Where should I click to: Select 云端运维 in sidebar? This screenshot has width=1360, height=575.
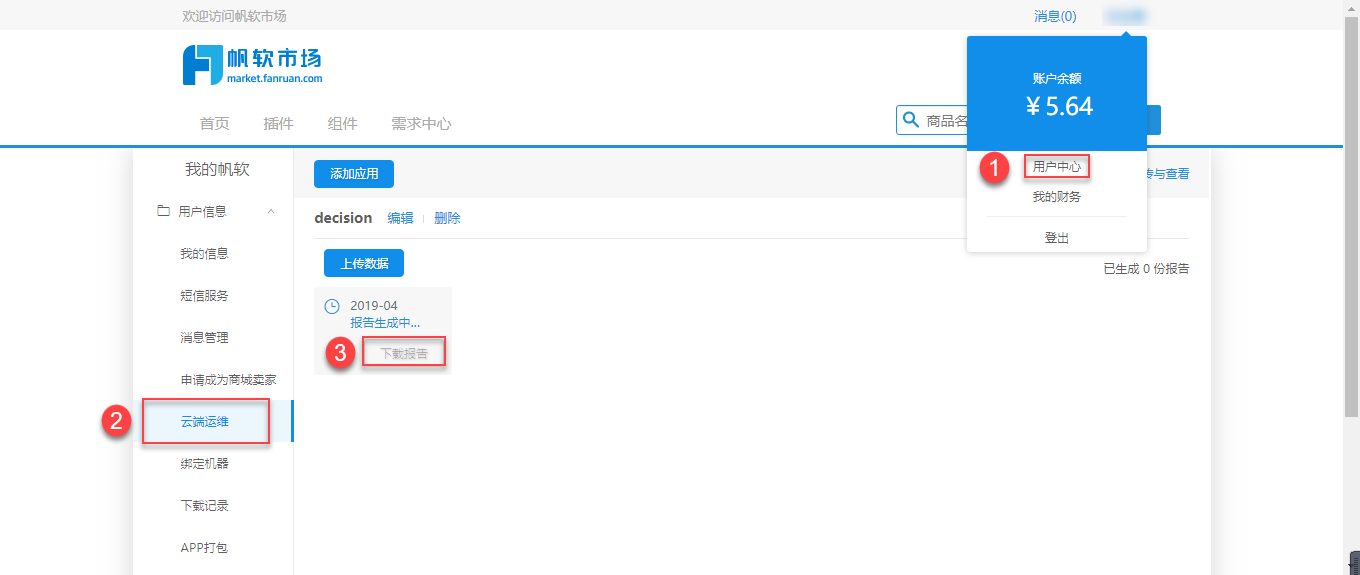point(205,421)
